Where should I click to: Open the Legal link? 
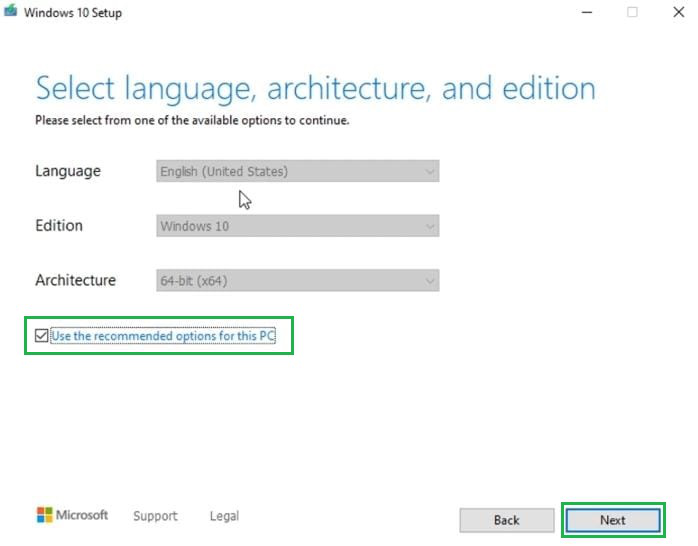[x=224, y=516]
